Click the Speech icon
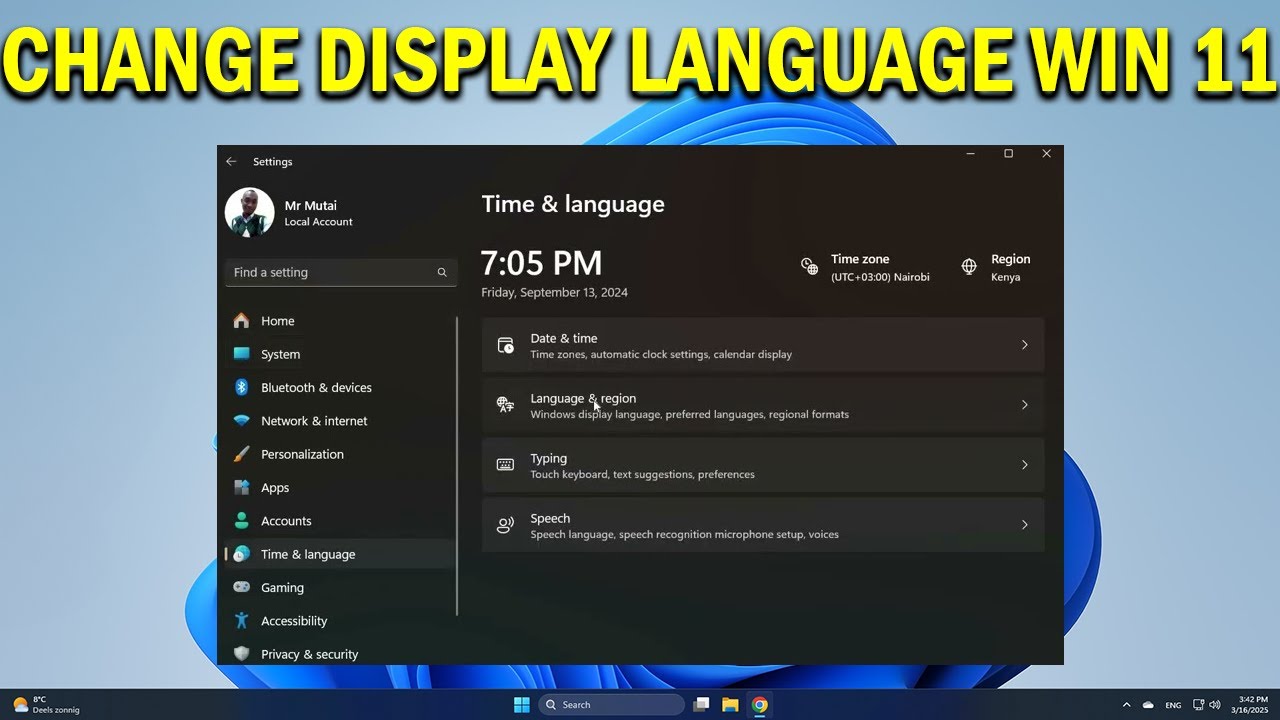This screenshot has height=720, width=1280. pyautogui.click(x=506, y=525)
